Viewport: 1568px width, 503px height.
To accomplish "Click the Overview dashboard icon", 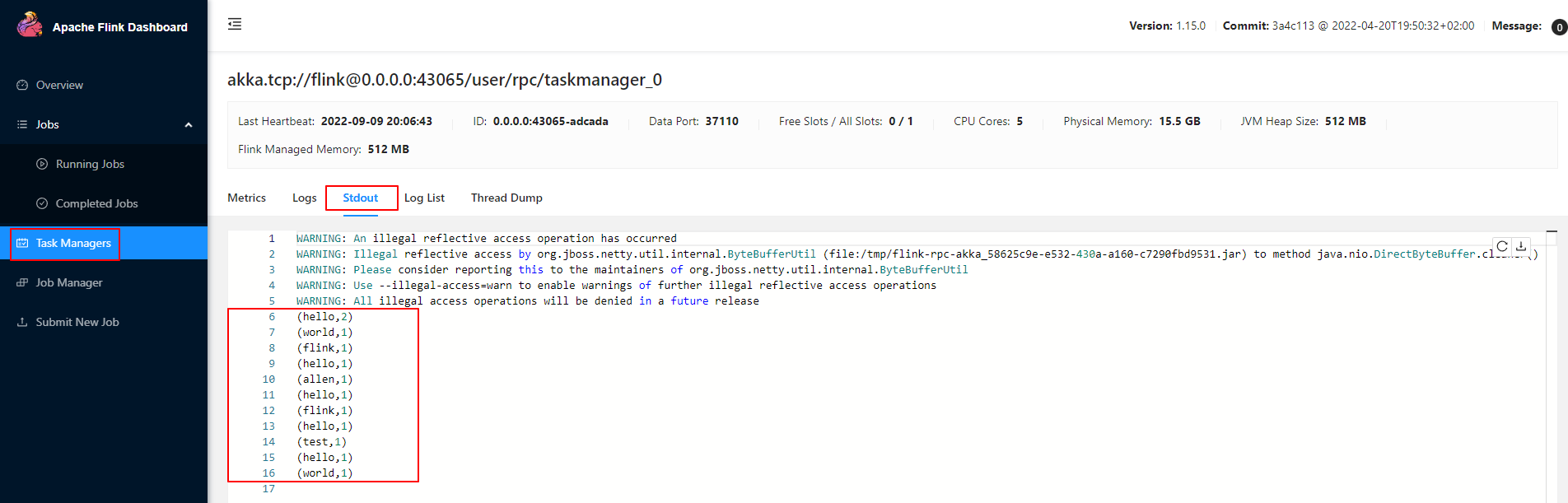I will pos(22,85).
